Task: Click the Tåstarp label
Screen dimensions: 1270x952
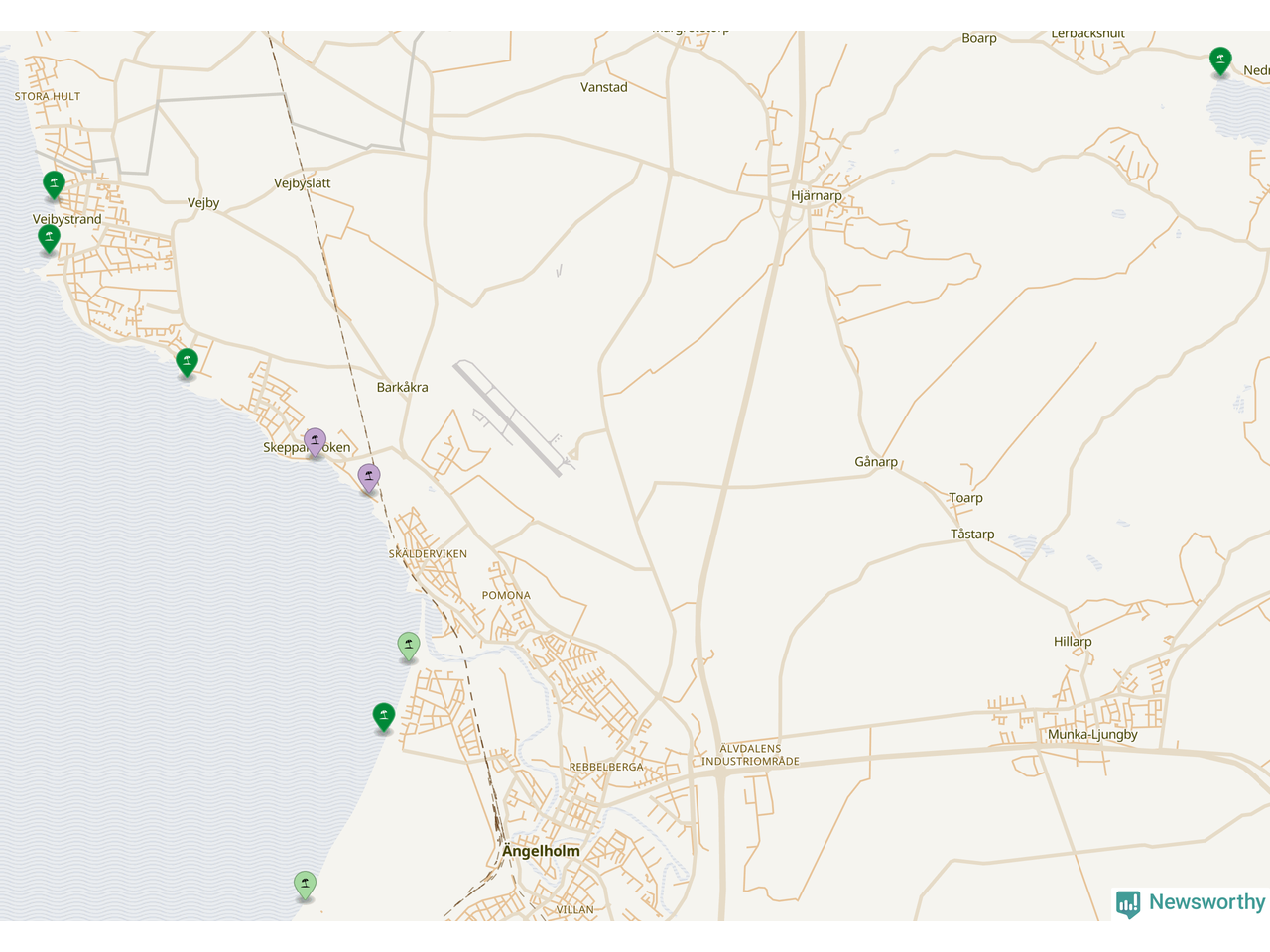Action: tap(972, 534)
